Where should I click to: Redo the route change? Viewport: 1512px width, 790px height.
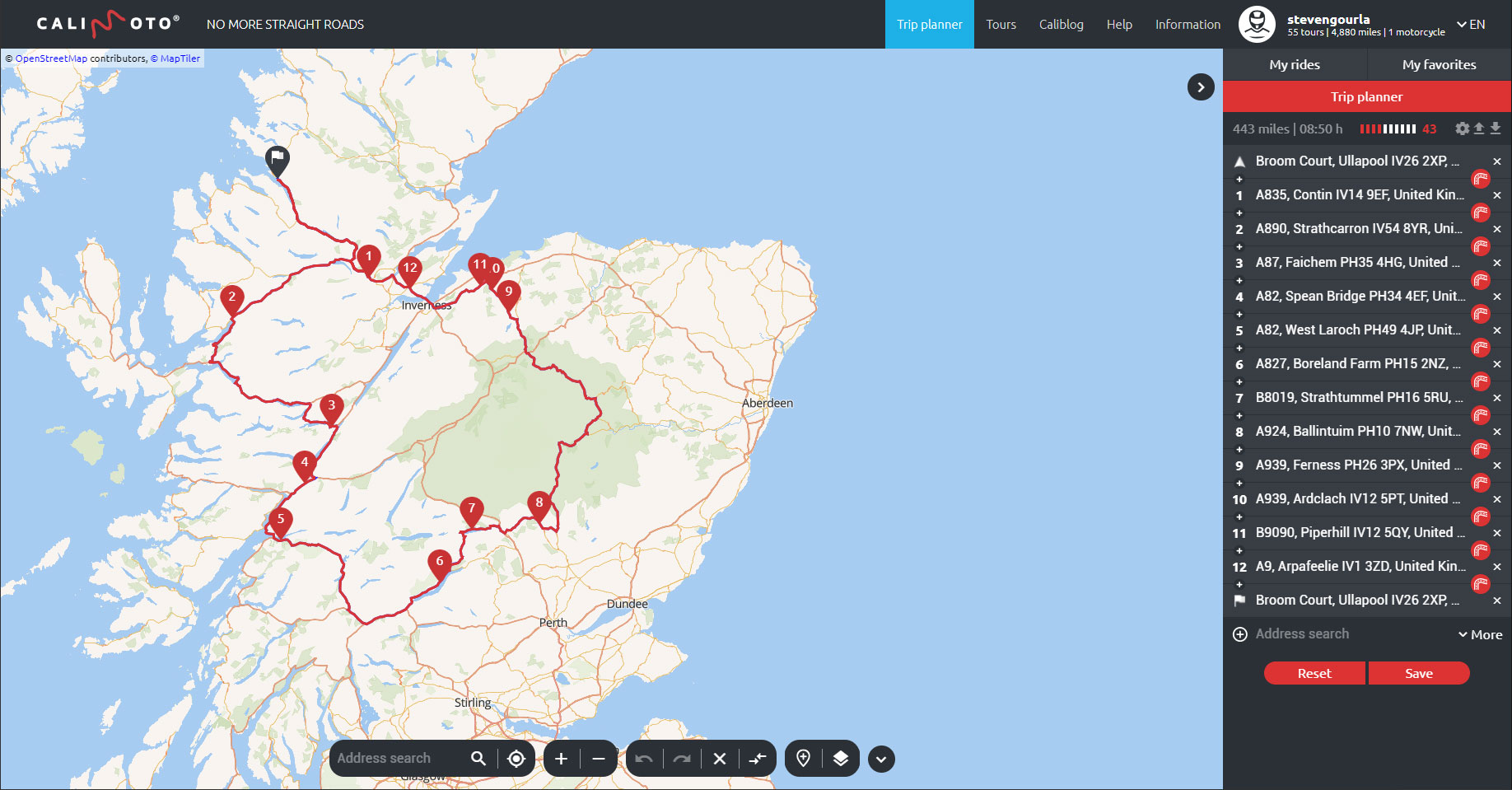coord(682,759)
